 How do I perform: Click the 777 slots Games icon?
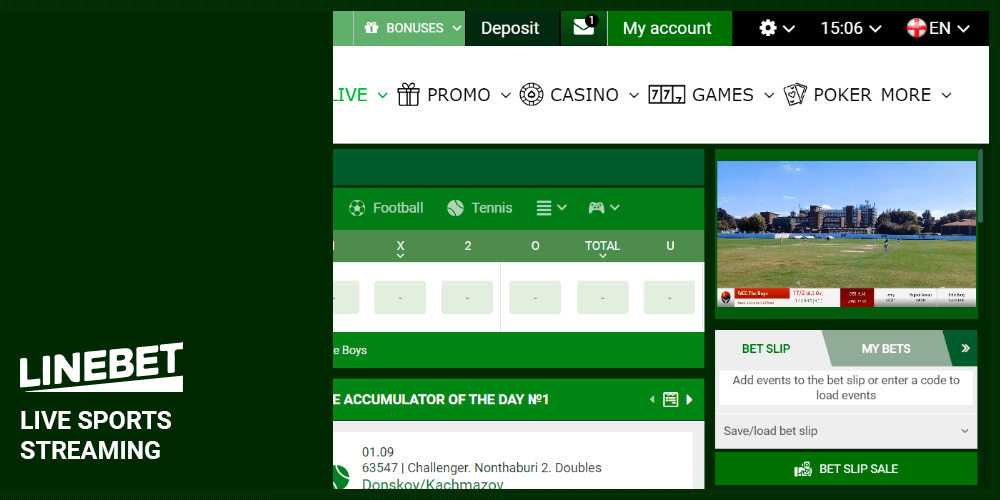(666, 95)
